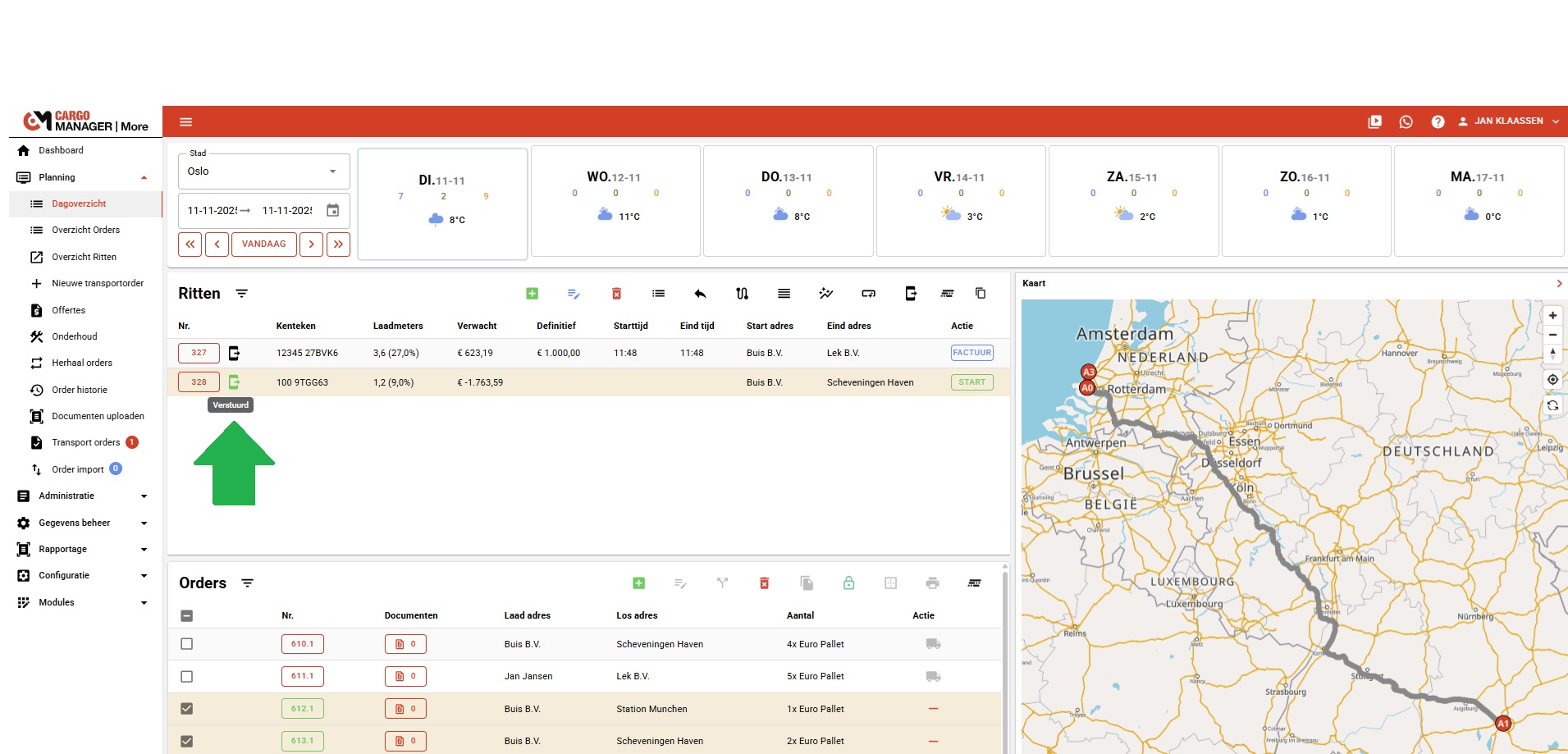This screenshot has width=1568, height=754.
Task: Go to previous day with single-left arrow
Action: pyautogui.click(x=217, y=244)
